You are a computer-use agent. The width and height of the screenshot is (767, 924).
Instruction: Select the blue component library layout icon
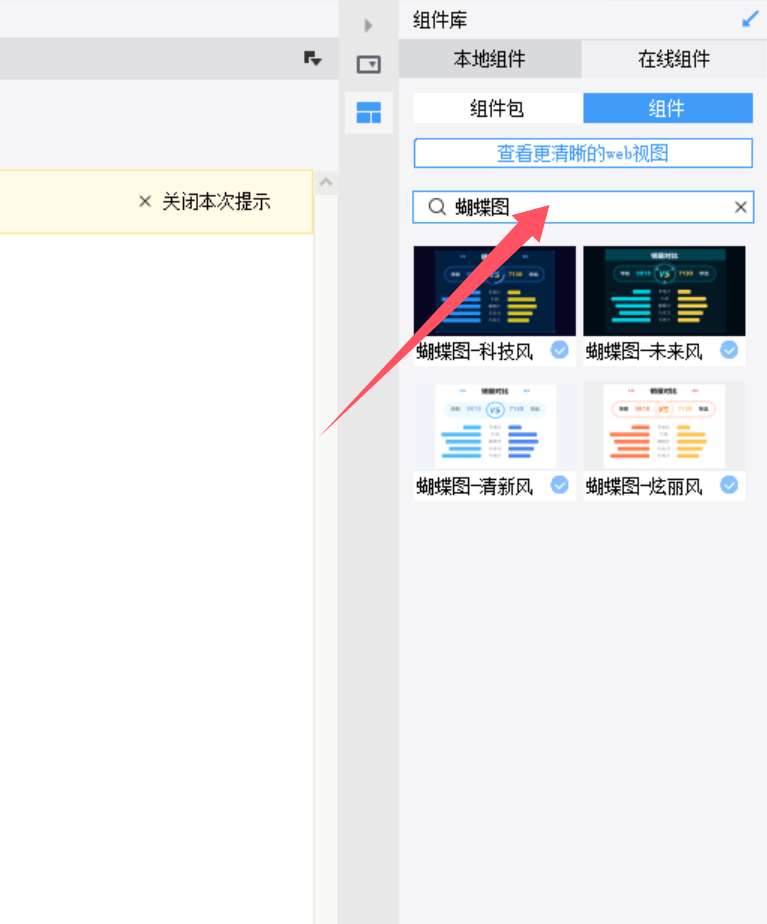(x=369, y=113)
